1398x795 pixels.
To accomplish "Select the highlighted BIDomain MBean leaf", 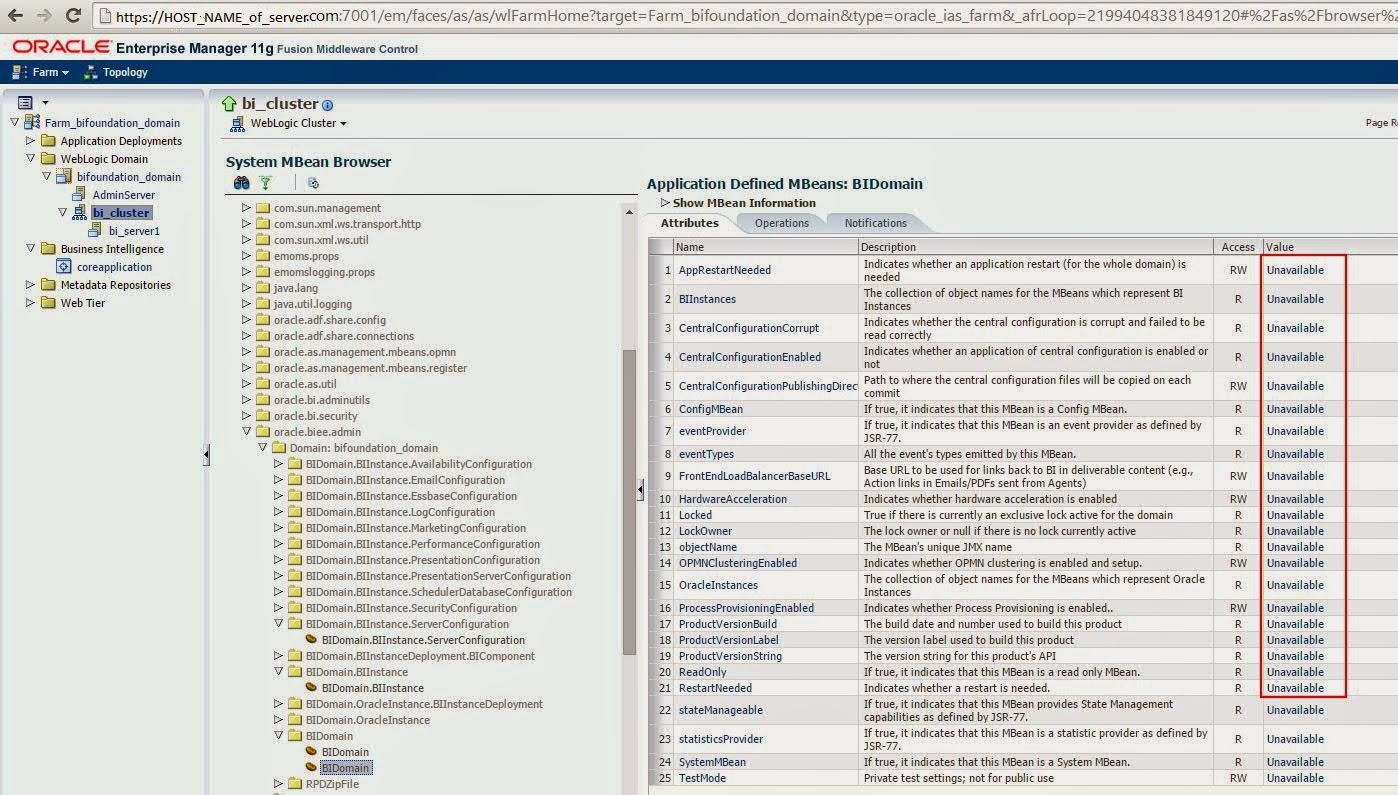I will [x=346, y=768].
